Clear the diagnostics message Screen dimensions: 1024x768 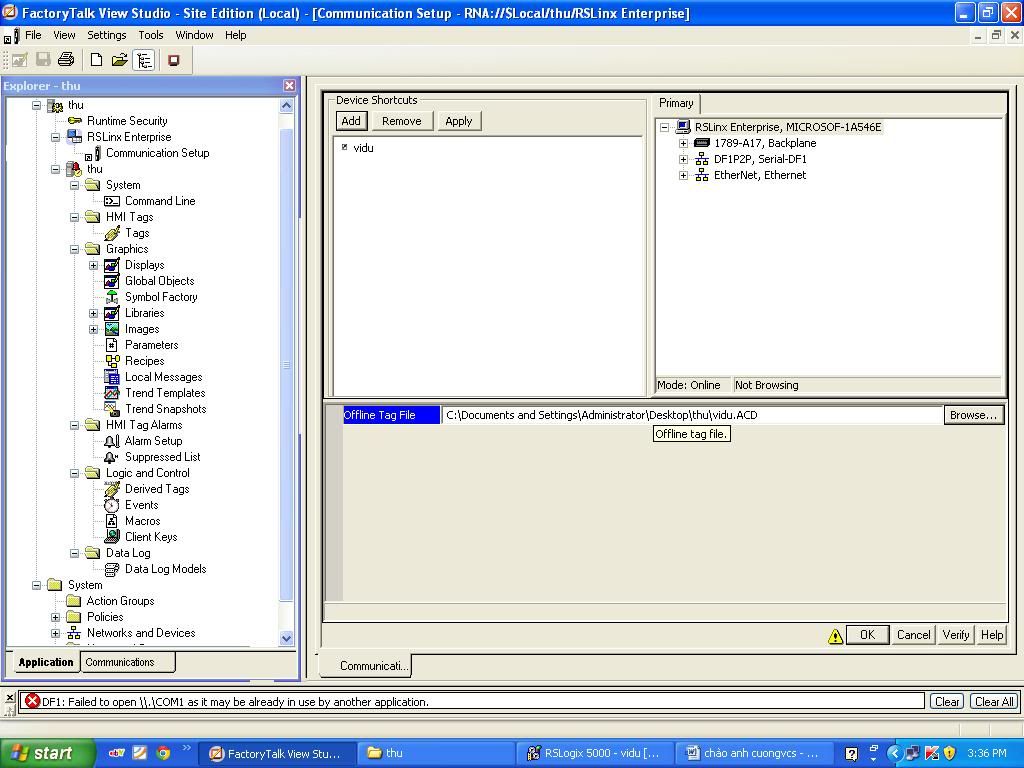click(947, 701)
